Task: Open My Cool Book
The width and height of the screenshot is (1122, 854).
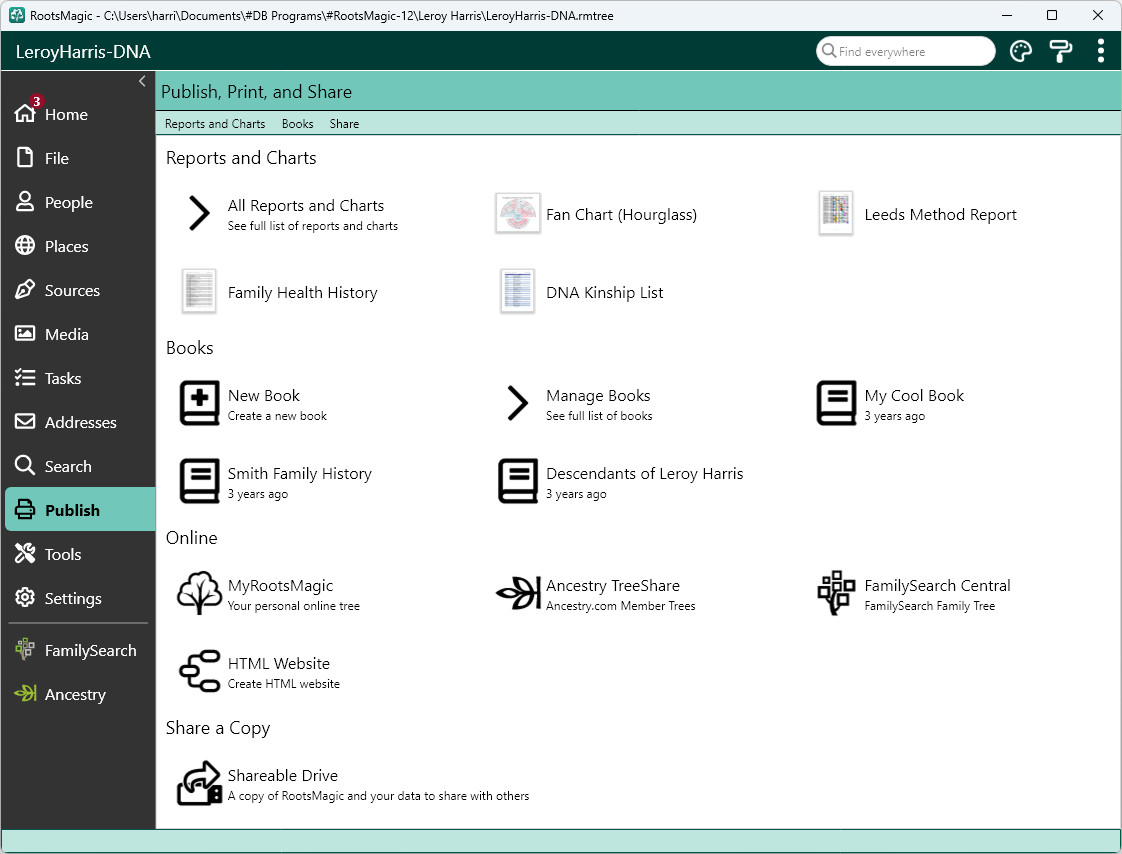Action: point(890,404)
